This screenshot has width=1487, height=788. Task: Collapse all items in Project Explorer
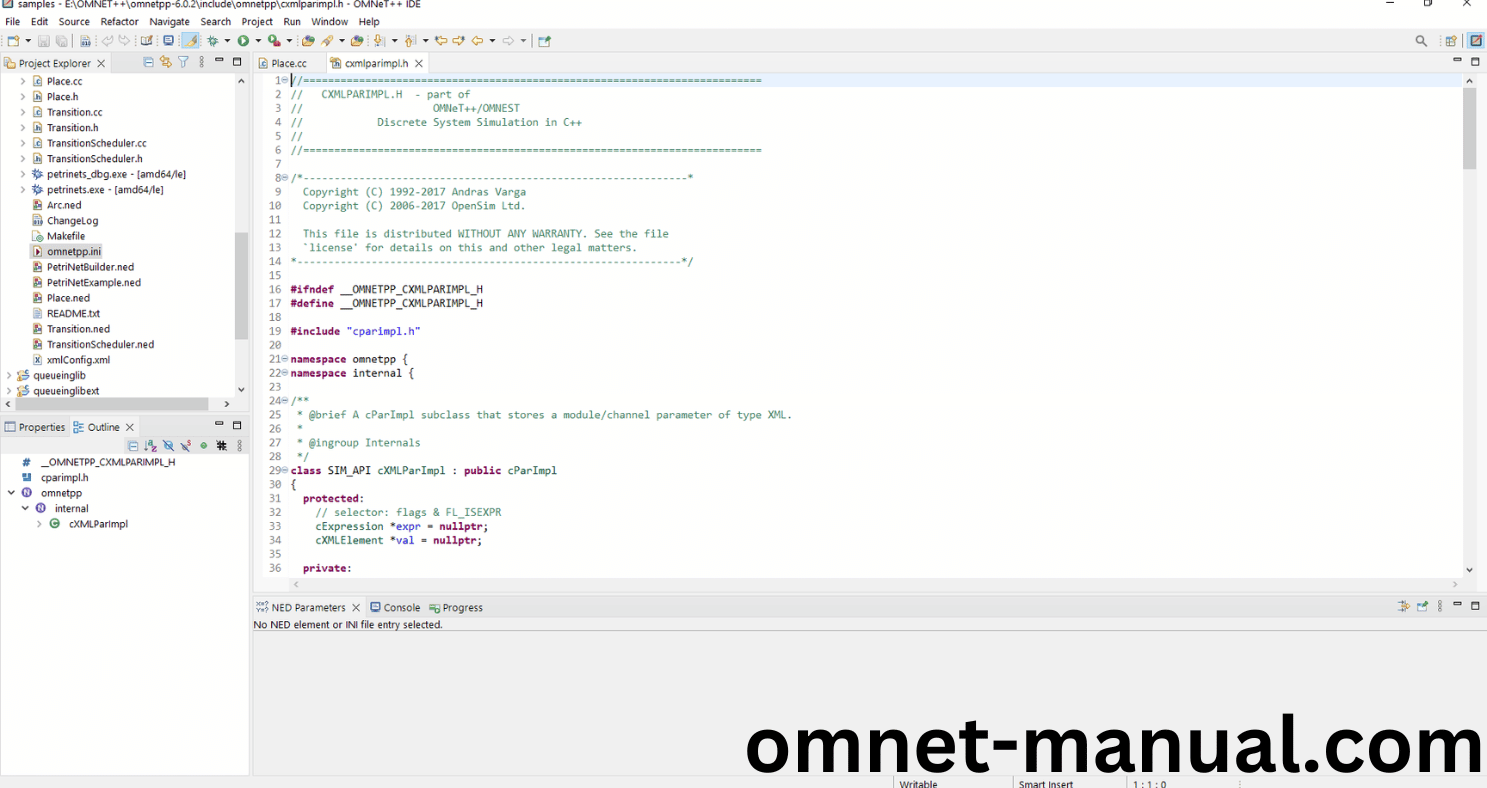(149, 62)
